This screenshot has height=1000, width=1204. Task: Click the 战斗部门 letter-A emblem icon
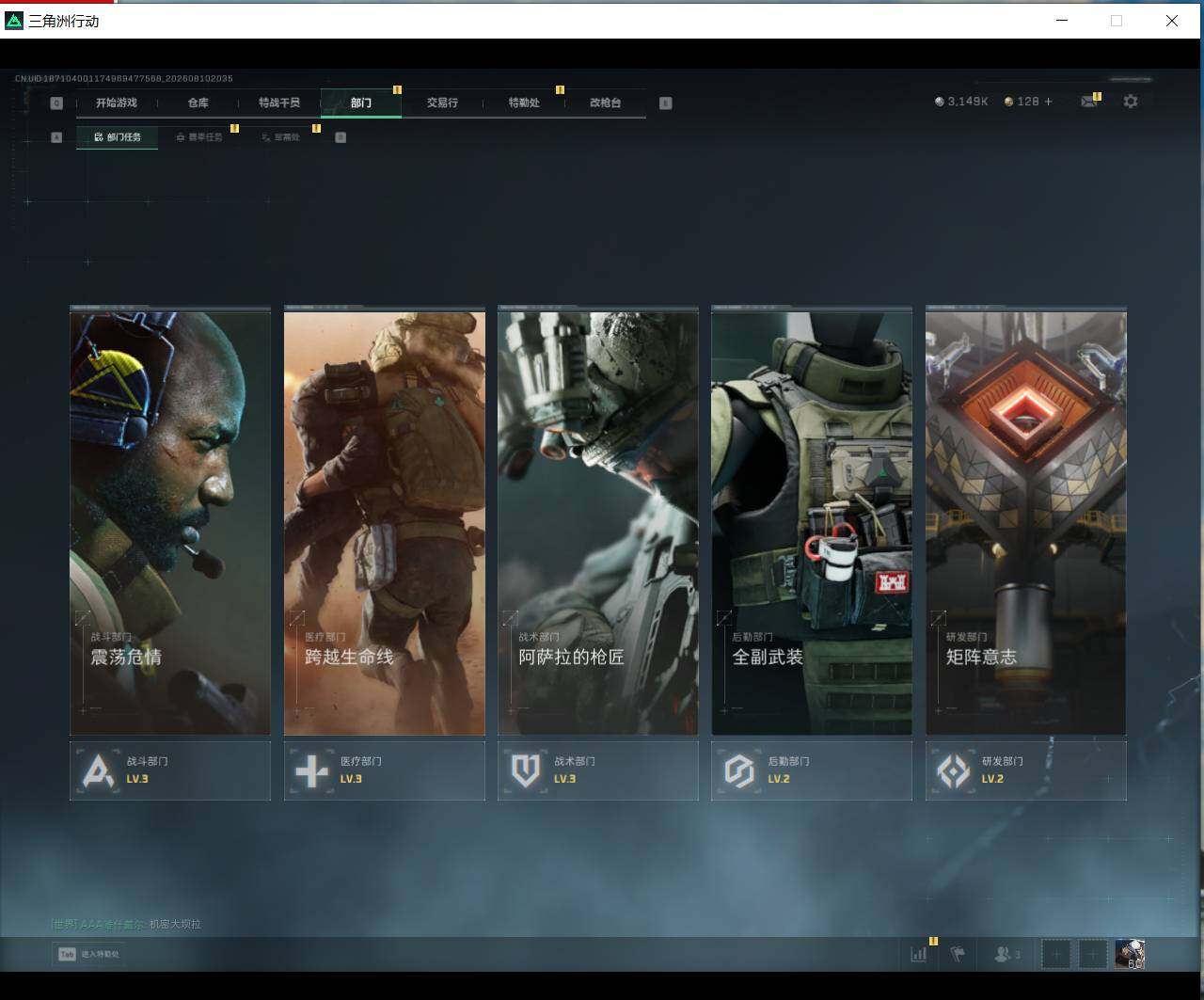(x=98, y=771)
